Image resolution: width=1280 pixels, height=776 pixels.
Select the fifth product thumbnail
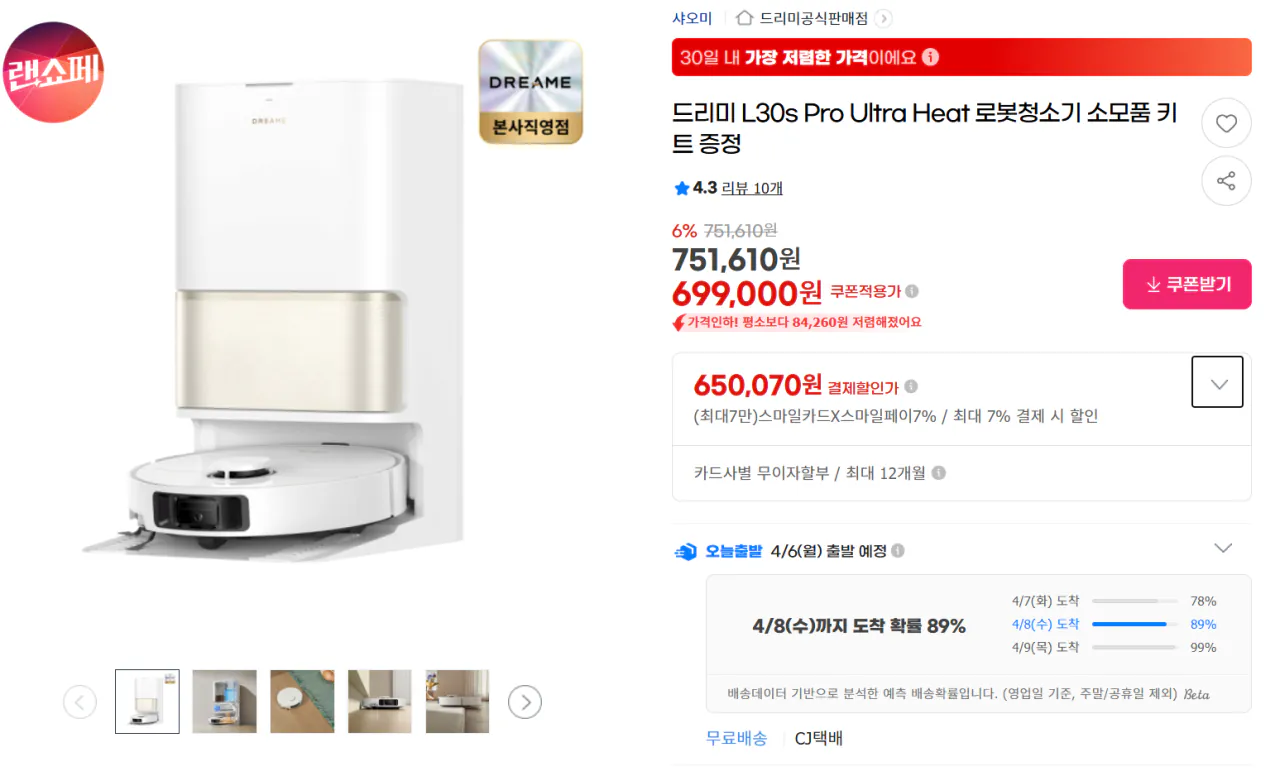pyautogui.click(x=457, y=702)
